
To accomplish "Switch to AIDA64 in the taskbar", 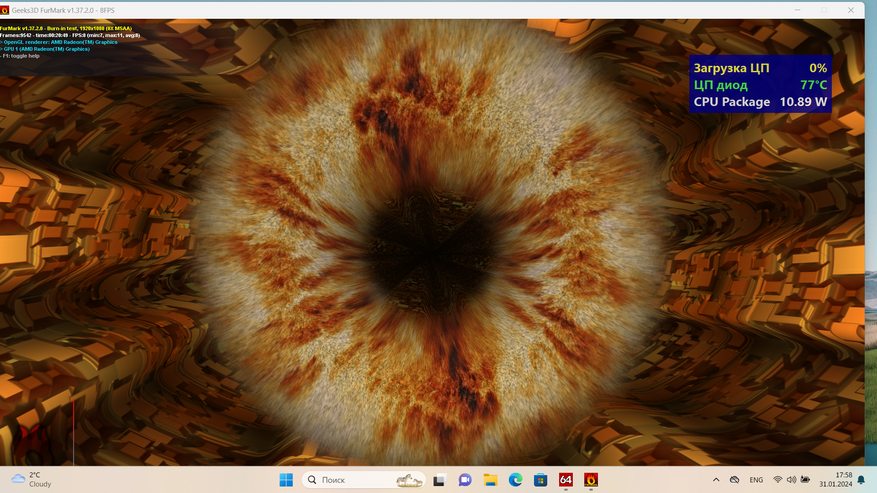I will pyautogui.click(x=566, y=480).
